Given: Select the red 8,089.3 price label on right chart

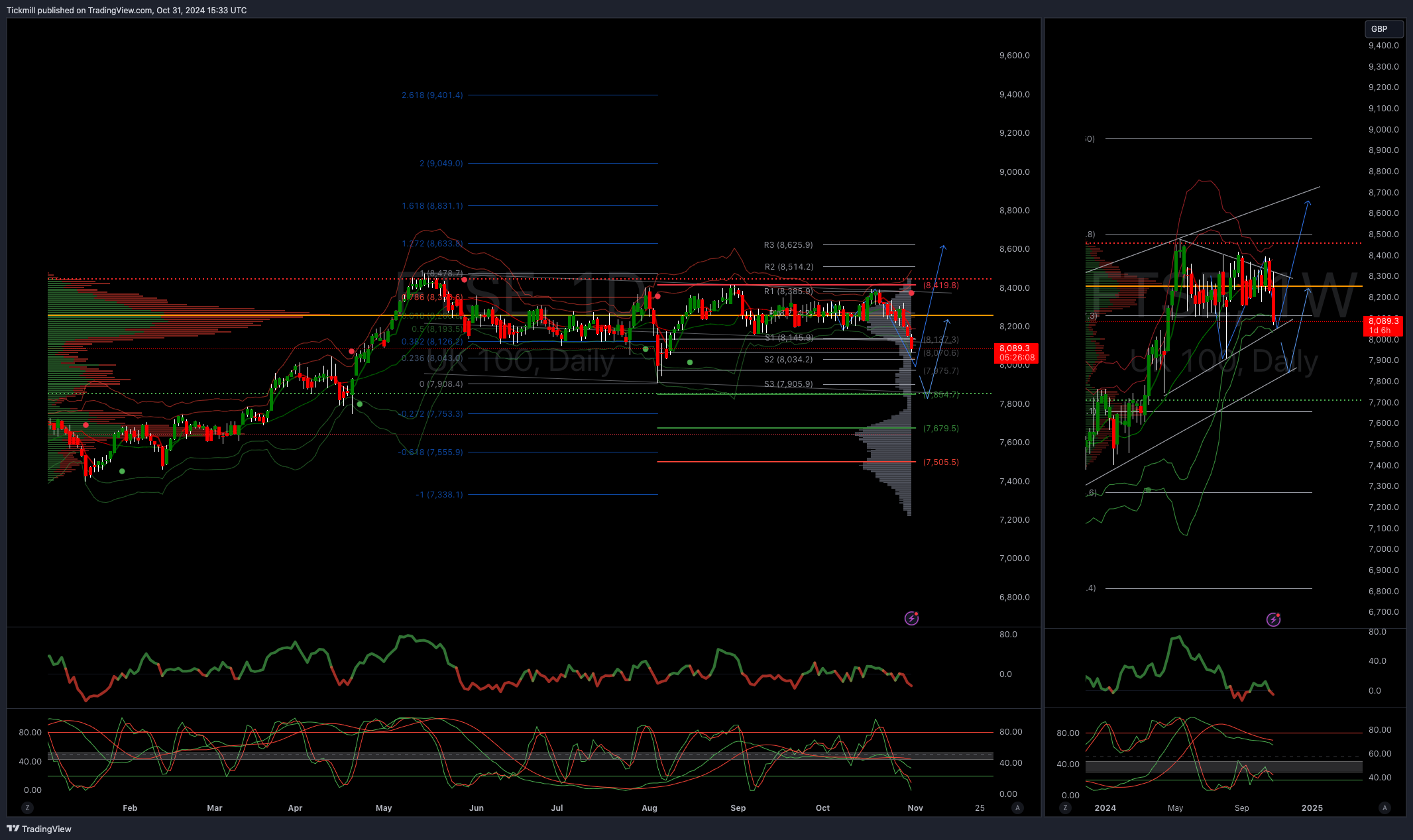Looking at the screenshot, I should [1384, 325].
